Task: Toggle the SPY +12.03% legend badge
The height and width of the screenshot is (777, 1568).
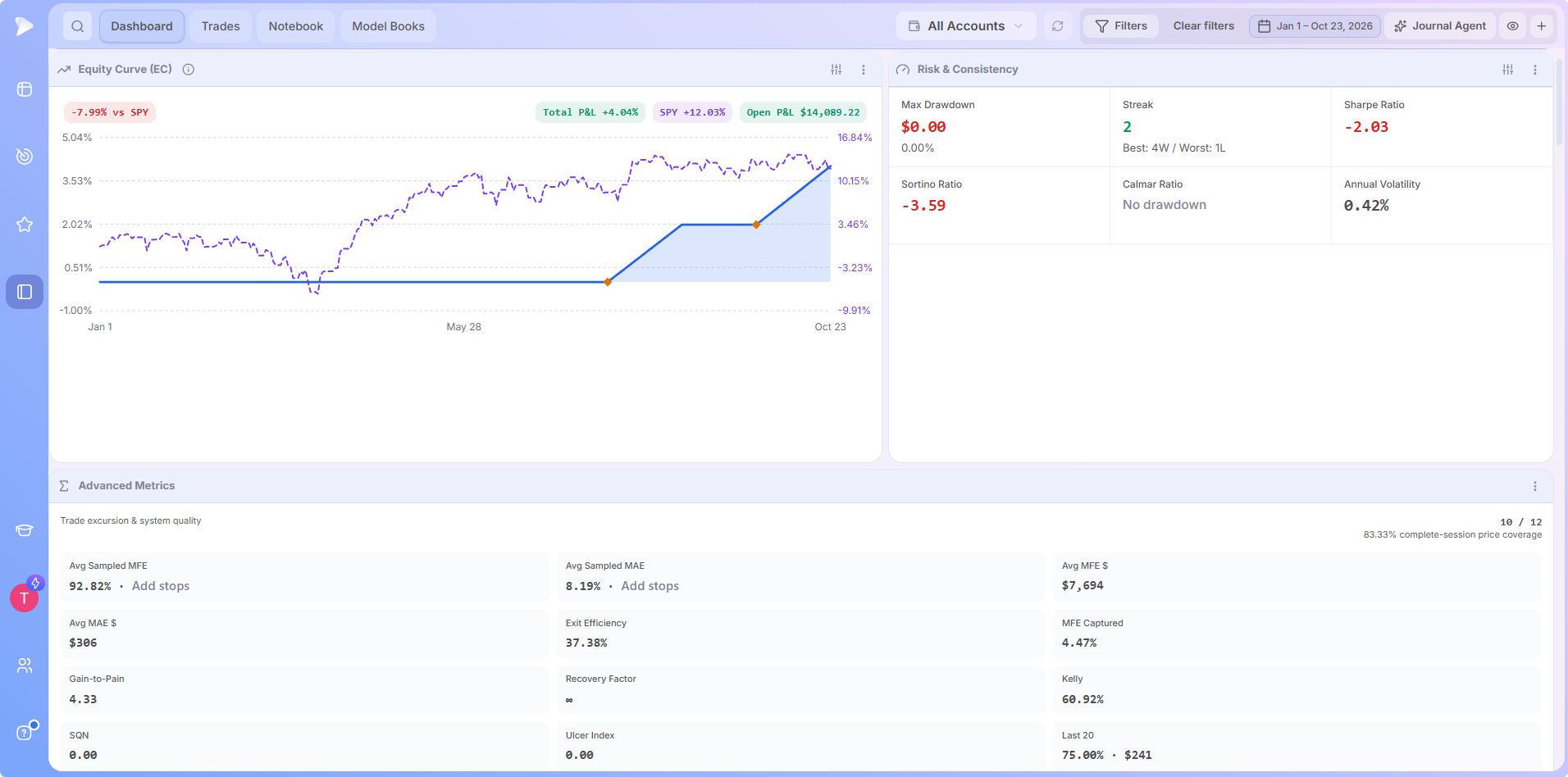Action: click(x=693, y=112)
